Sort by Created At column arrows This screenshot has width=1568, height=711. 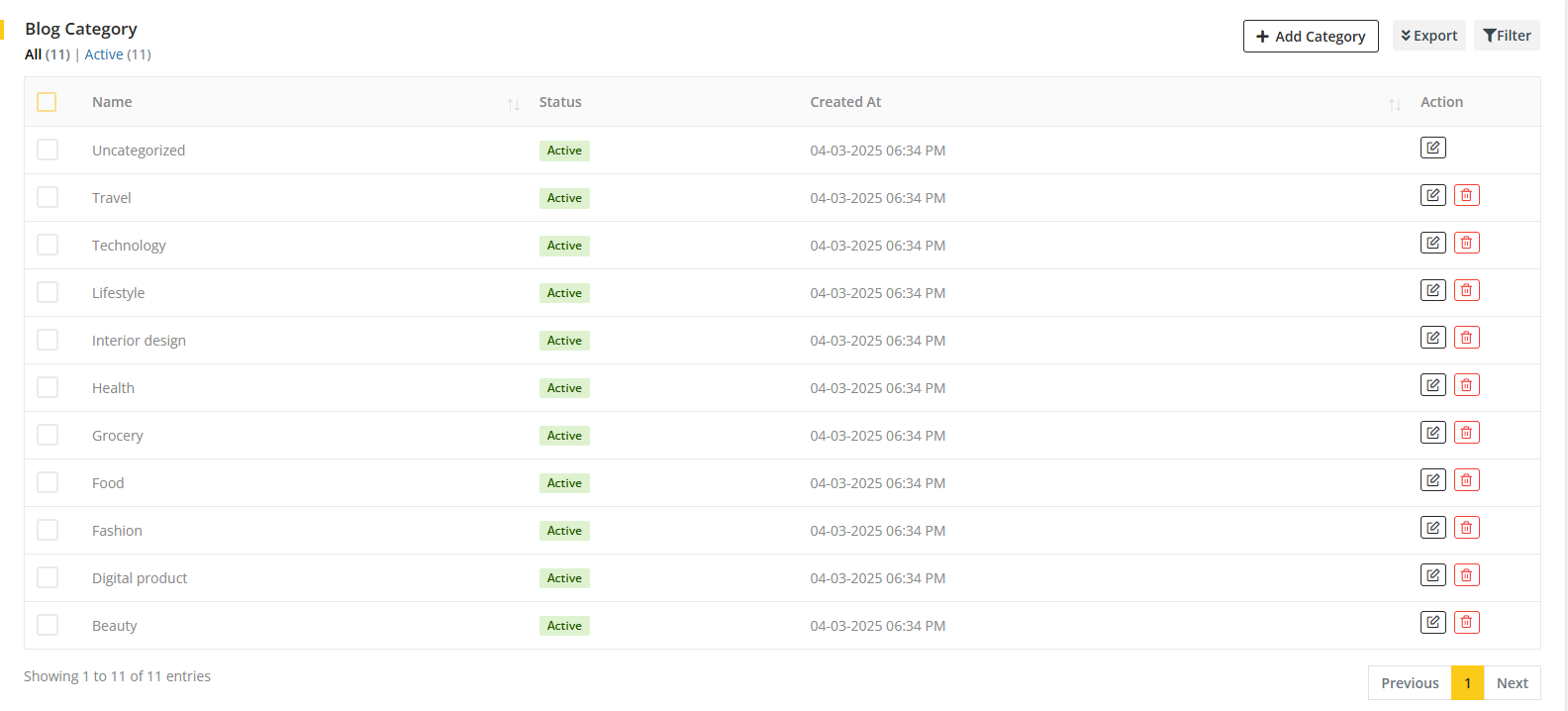1394,104
